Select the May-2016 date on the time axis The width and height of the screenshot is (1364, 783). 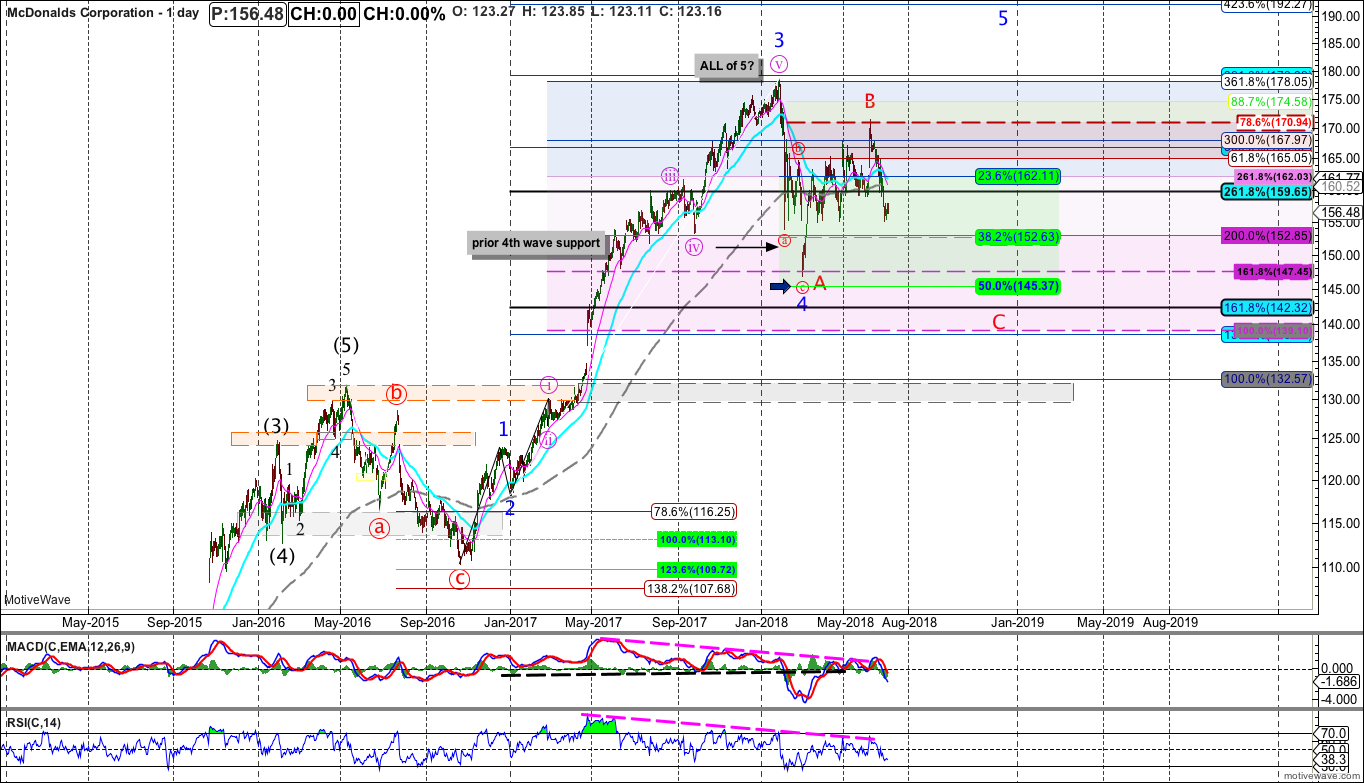click(x=339, y=622)
